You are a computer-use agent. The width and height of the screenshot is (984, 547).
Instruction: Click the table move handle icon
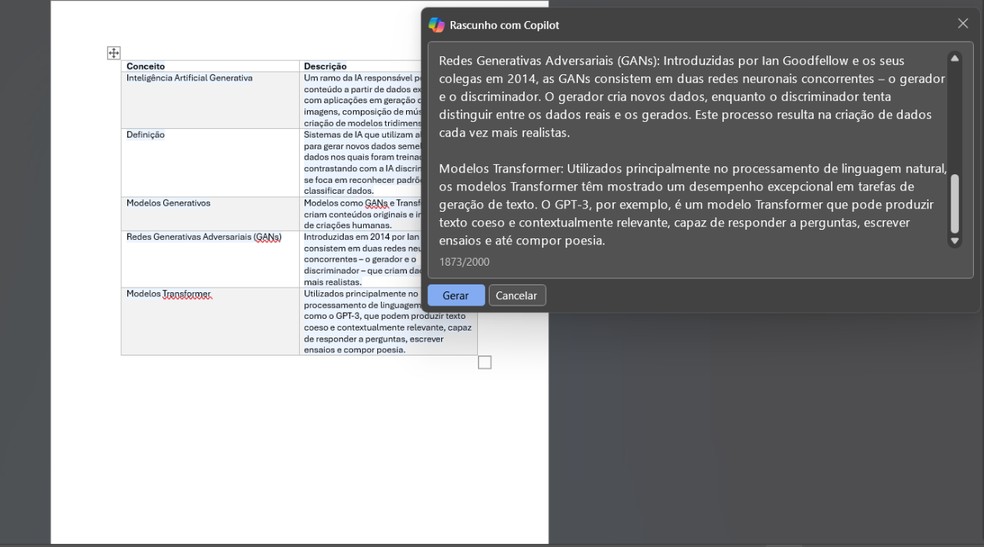114,53
